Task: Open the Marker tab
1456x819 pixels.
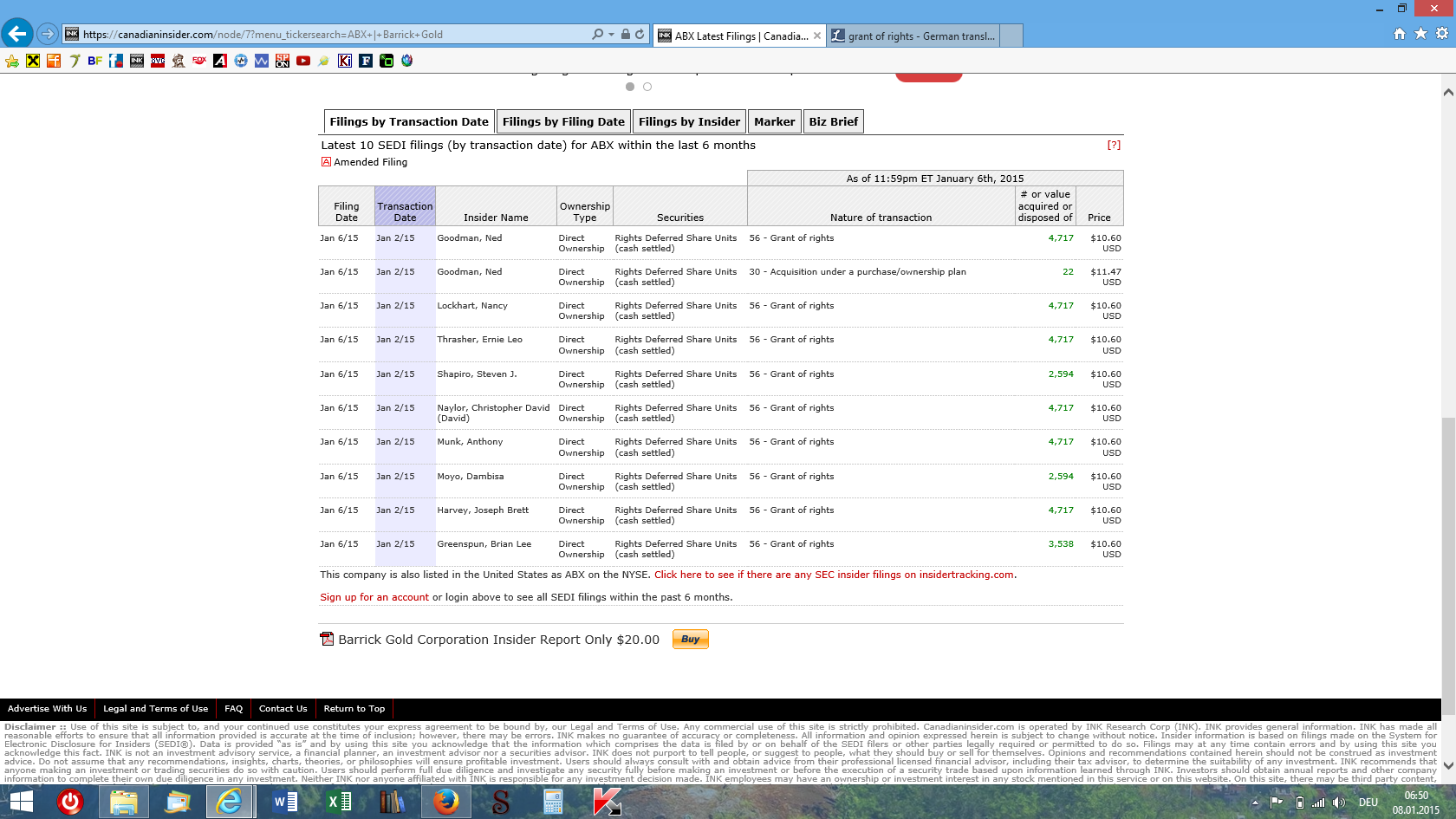Action: pos(775,121)
